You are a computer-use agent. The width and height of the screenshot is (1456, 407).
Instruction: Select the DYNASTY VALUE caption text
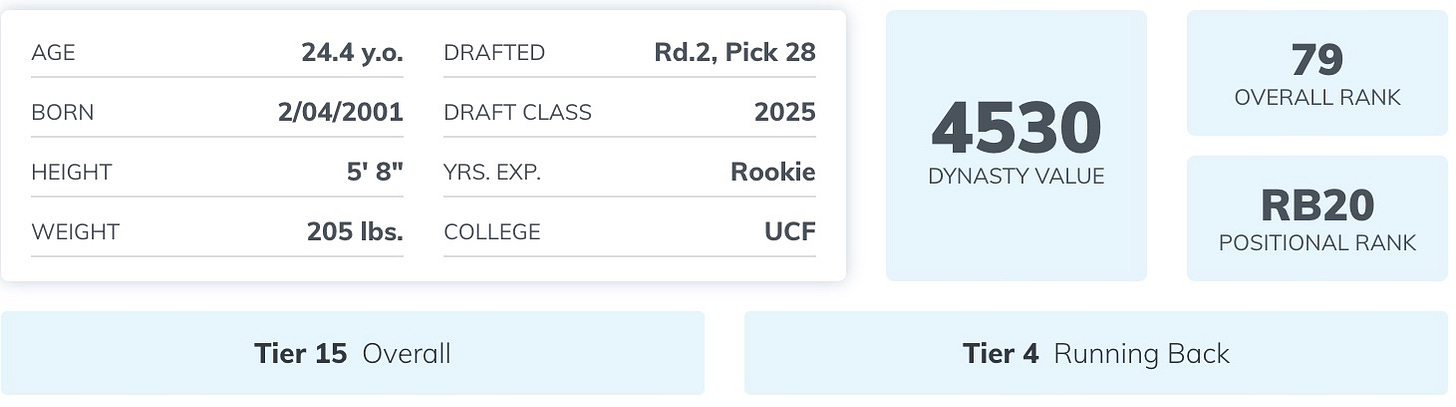[x=1016, y=176]
